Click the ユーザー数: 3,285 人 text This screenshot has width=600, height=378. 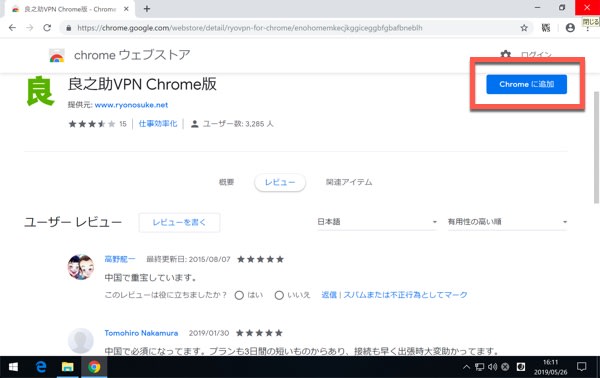coord(238,124)
